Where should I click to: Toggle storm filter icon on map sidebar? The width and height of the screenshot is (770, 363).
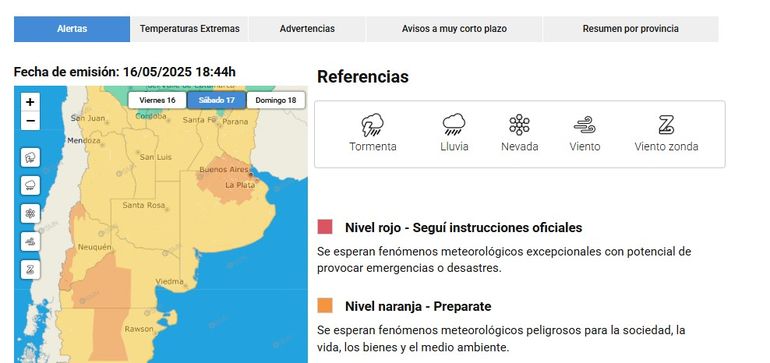click(x=30, y=158)
